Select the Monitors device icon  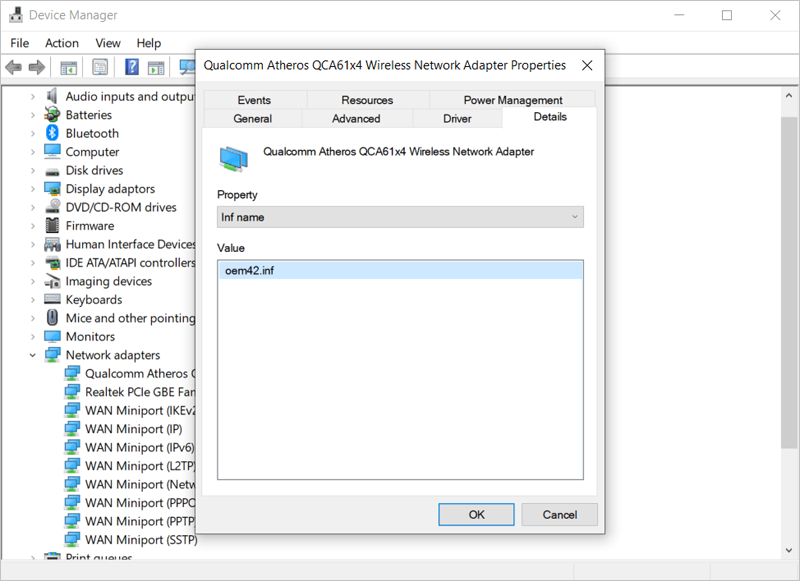pyautogui.click(x=51, y=336)
